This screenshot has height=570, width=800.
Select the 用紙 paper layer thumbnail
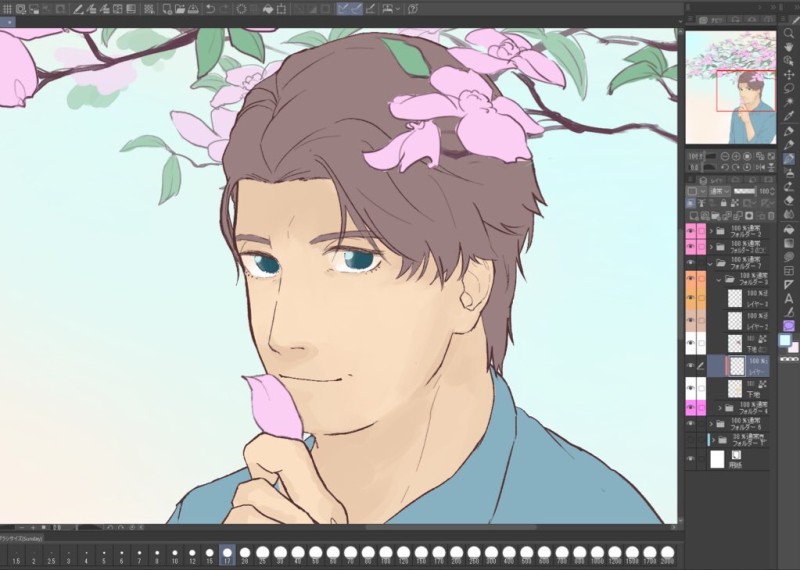point(717,459)
